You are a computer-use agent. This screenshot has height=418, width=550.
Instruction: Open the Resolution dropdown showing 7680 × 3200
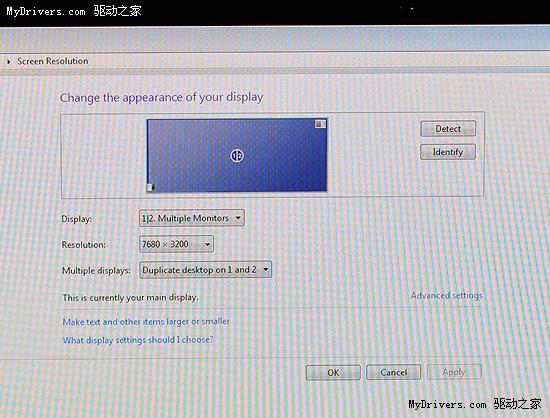coord(176,244)
